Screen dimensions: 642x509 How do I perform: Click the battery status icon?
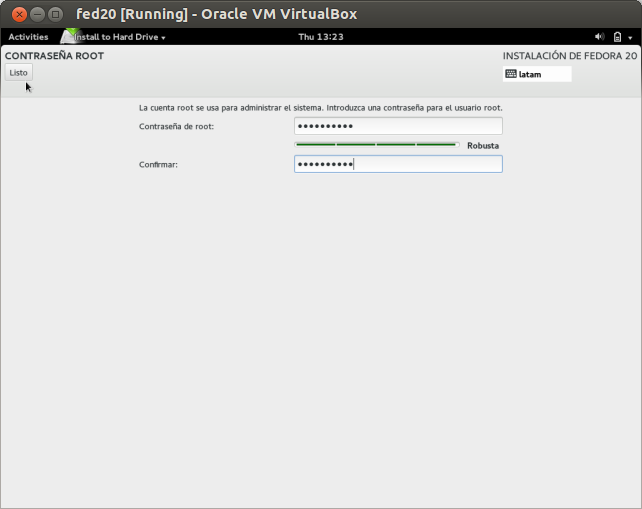point(617,37)
